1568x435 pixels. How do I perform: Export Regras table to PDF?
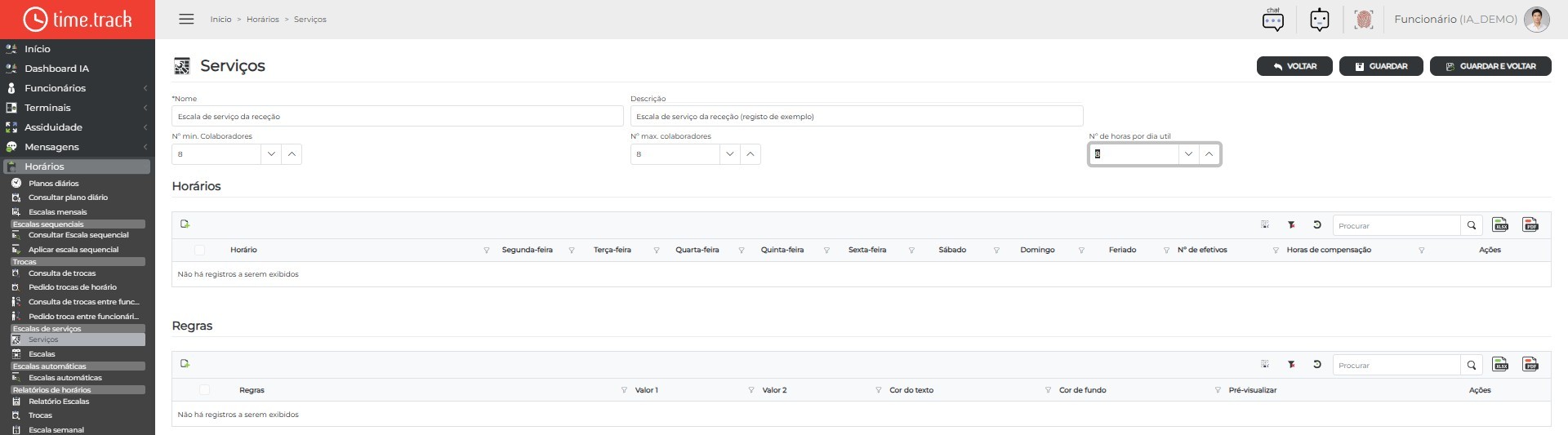pos(1530,364)
